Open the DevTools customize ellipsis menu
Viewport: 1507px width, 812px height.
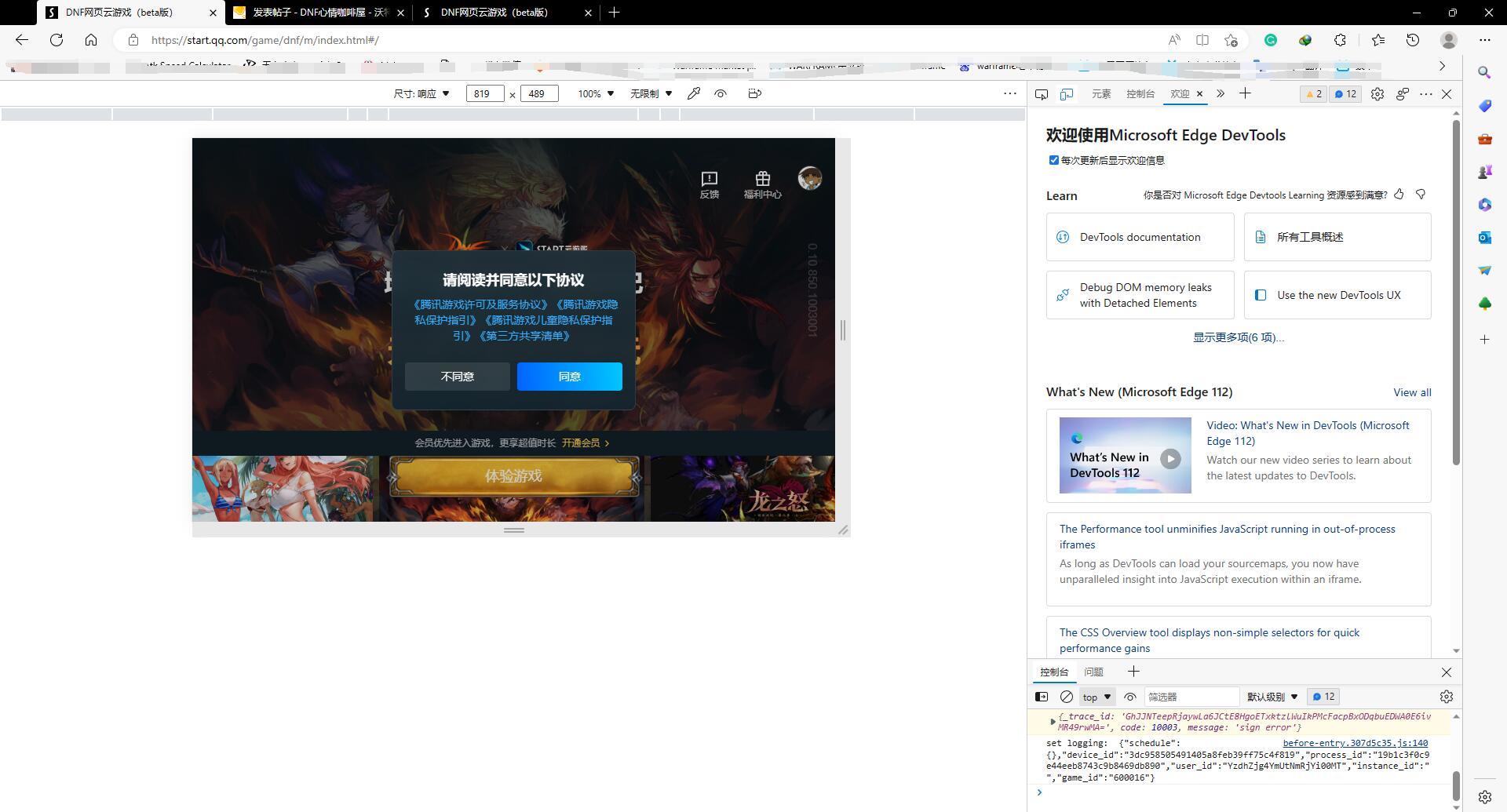[x=1426, y=94]
